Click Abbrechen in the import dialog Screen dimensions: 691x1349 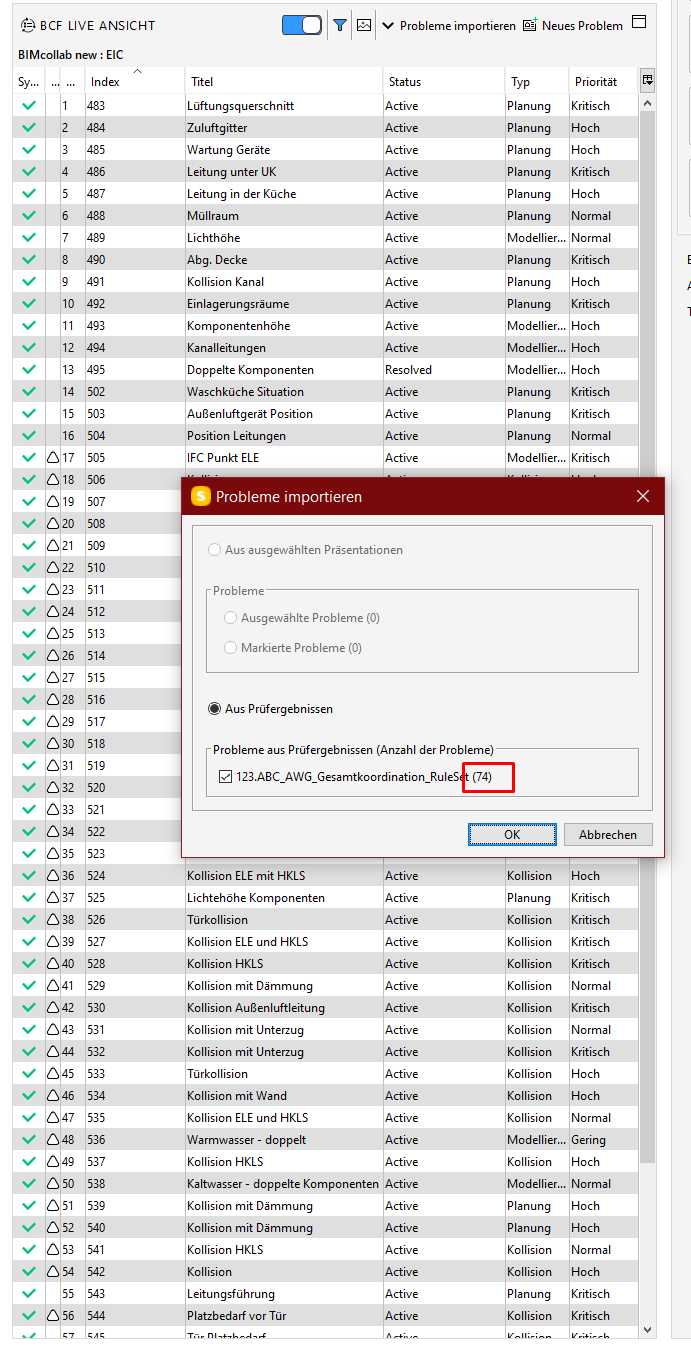click(x=608, y=834)
